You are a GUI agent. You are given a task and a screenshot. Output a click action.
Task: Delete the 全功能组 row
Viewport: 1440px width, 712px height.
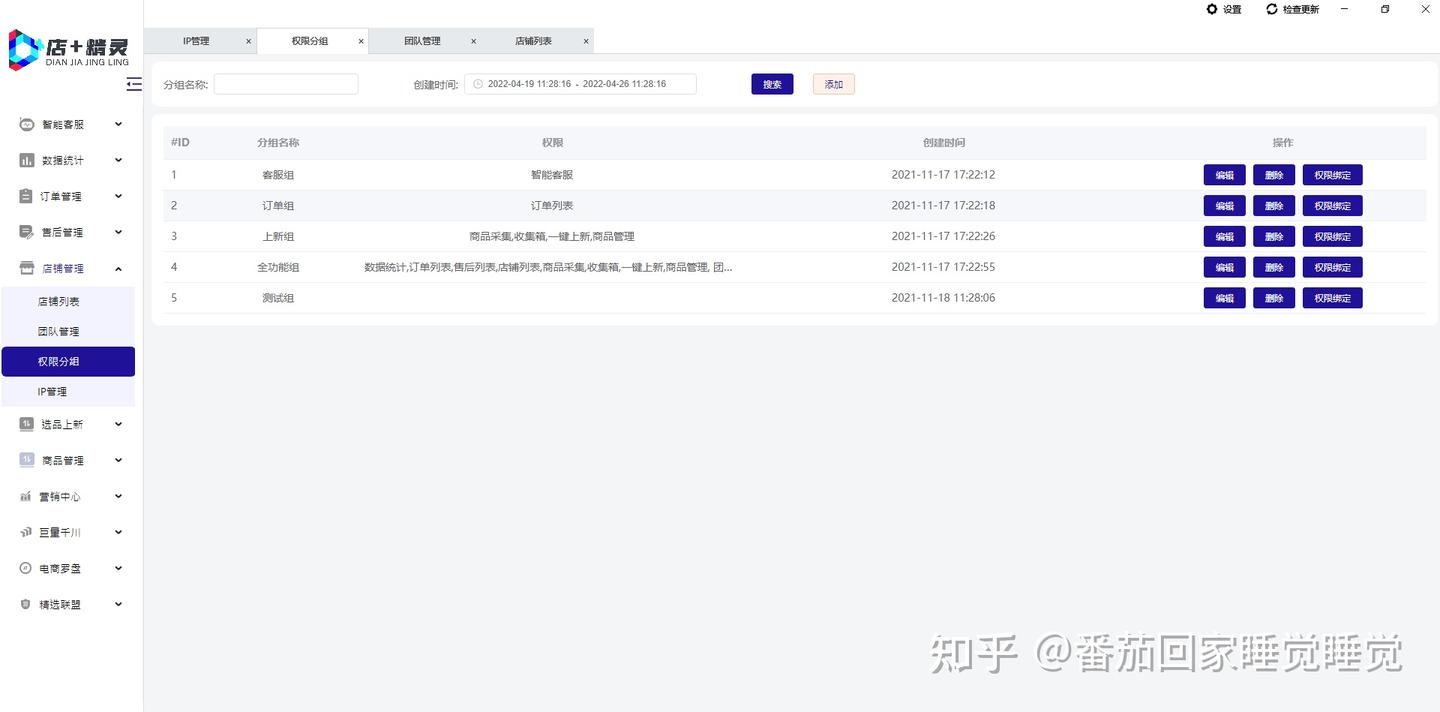(1274, 268)
